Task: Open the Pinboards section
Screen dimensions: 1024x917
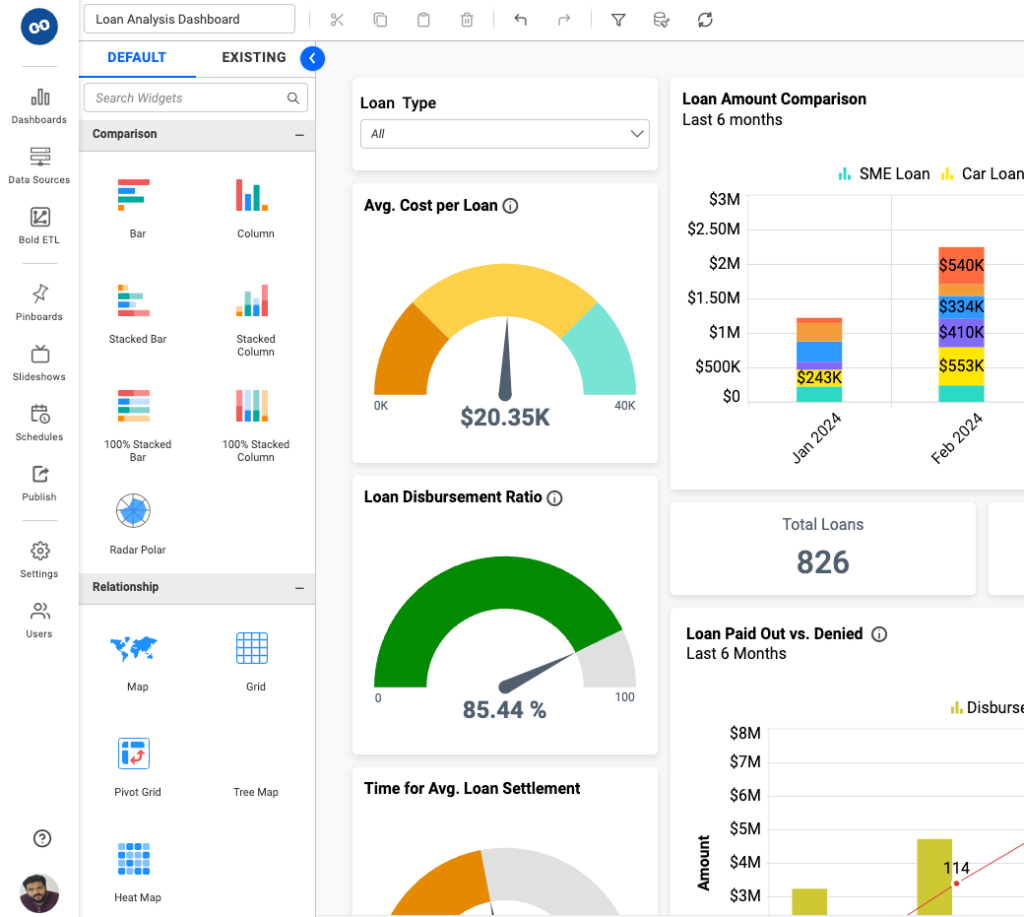Action: [x=39, y=302]
